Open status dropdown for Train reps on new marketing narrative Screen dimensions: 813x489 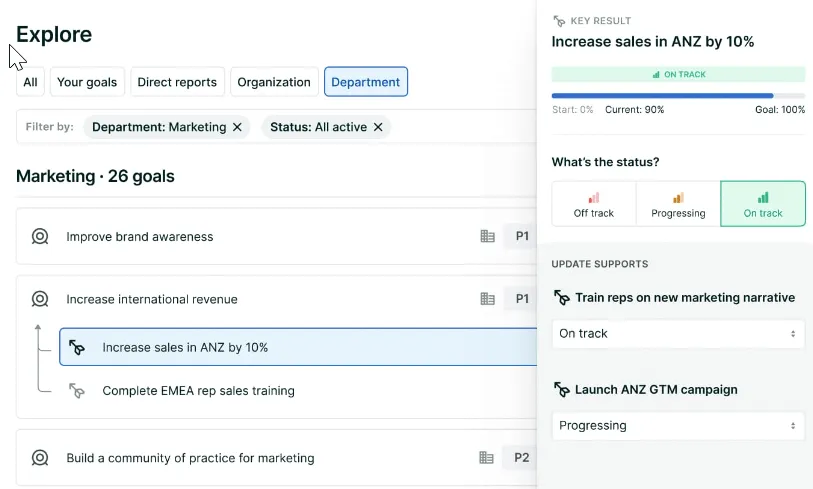678,333
